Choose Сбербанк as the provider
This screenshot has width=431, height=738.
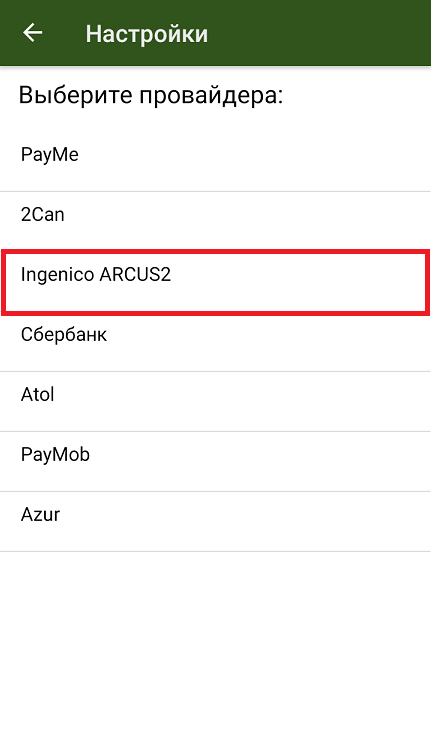pos(216,341)
